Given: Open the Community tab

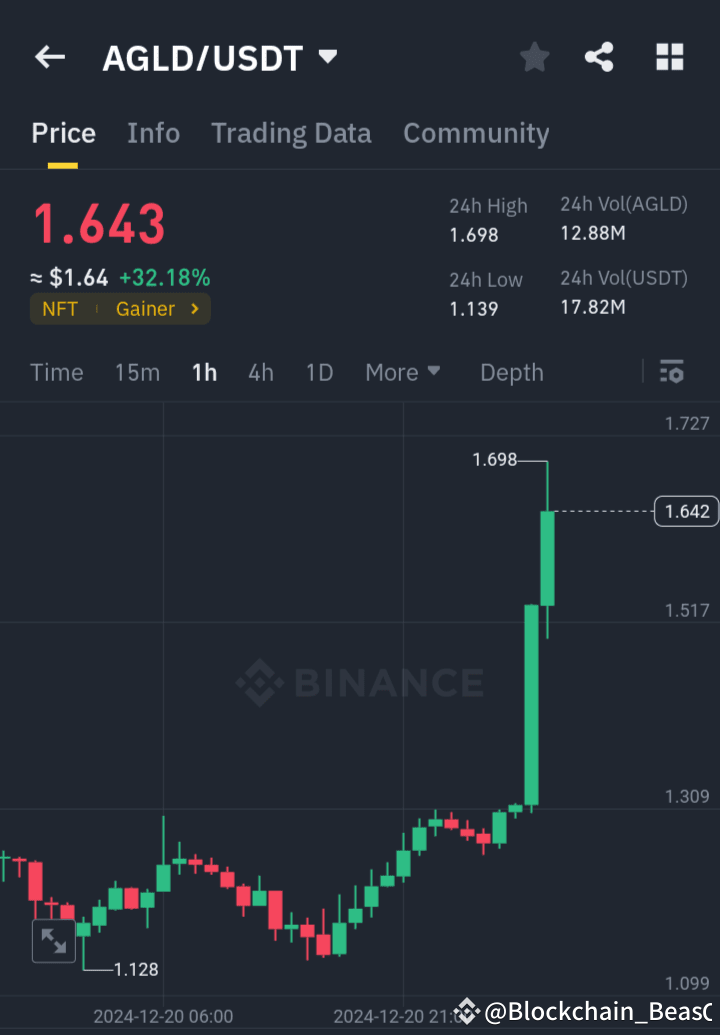Looking at the screenshot, I should [x=476, y=133].
